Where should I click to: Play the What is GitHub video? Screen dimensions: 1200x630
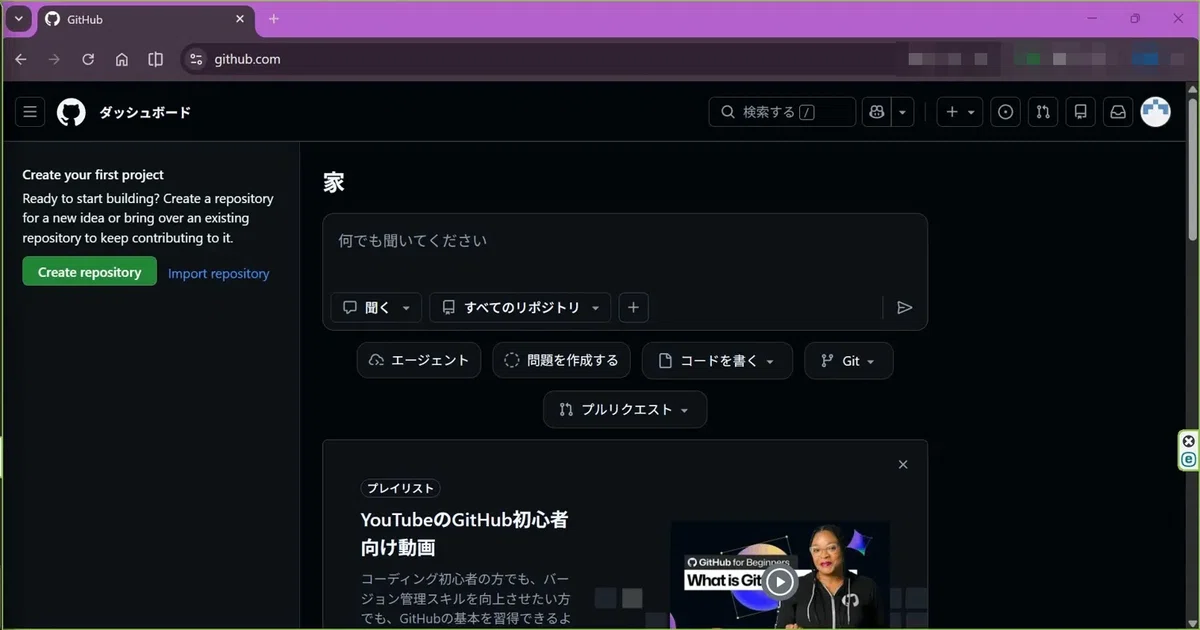780,581
